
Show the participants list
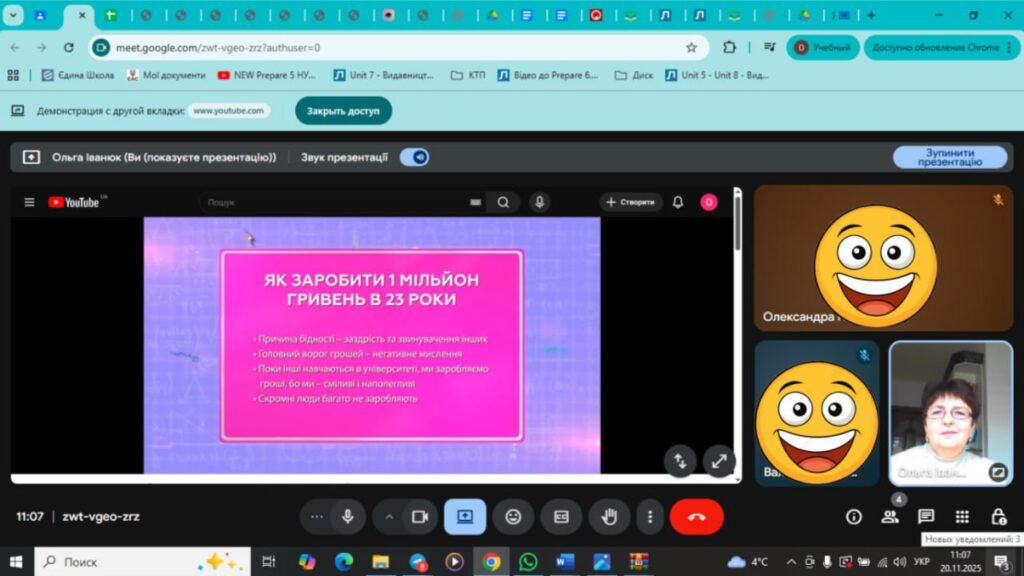889,517
